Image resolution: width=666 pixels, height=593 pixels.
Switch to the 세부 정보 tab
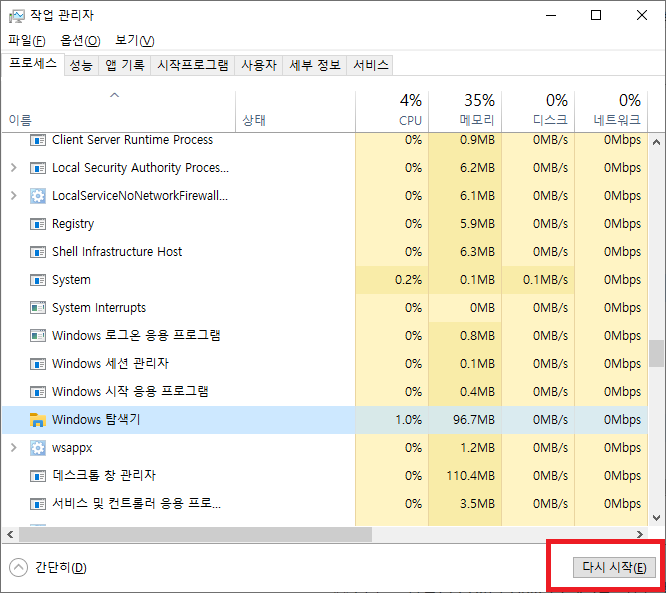[x=315, y=65]
